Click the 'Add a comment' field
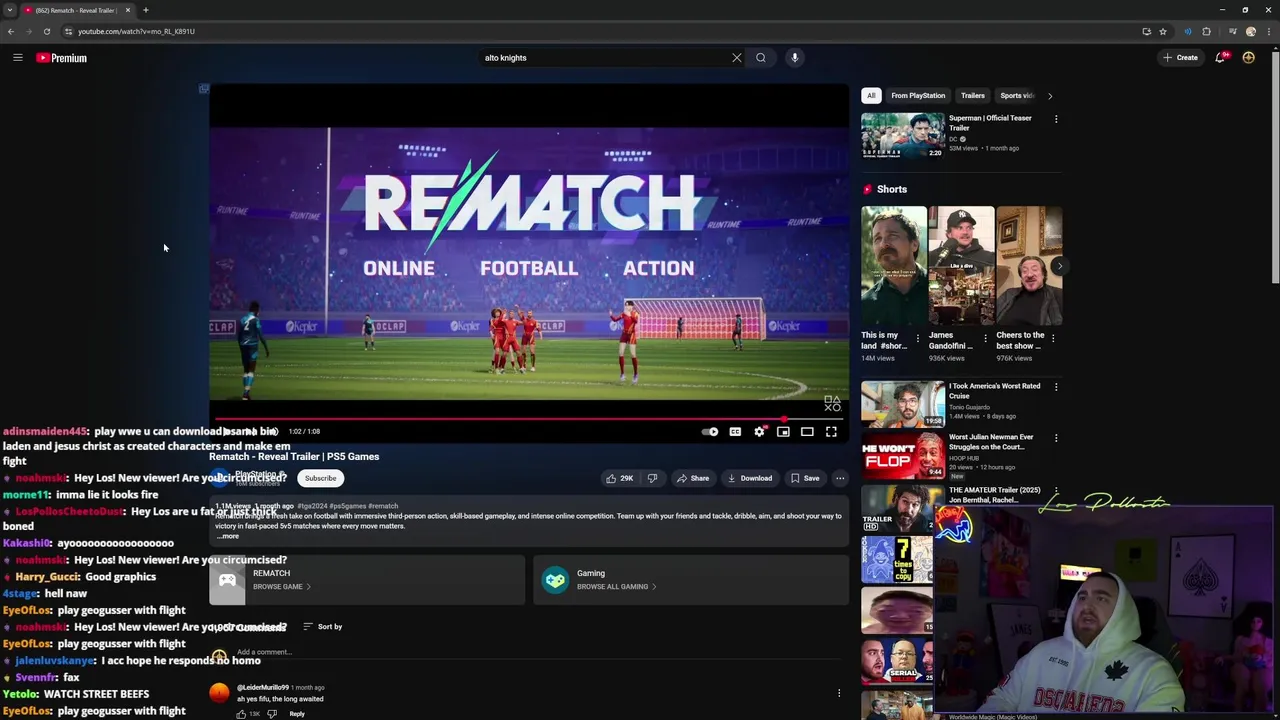The height and width of the screenshot is (720, 1280). [540, 652]
